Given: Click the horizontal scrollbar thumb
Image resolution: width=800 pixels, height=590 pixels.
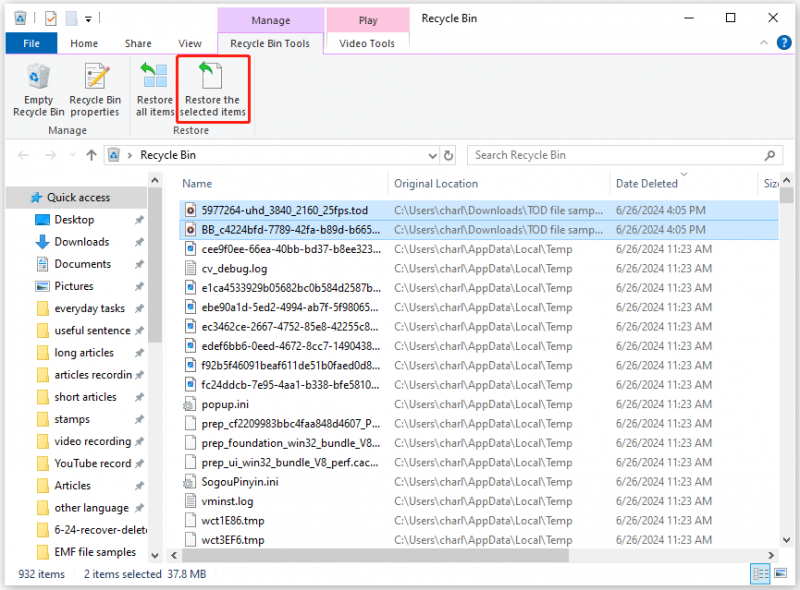Looking at the screenshot, I should coord(375,555).
